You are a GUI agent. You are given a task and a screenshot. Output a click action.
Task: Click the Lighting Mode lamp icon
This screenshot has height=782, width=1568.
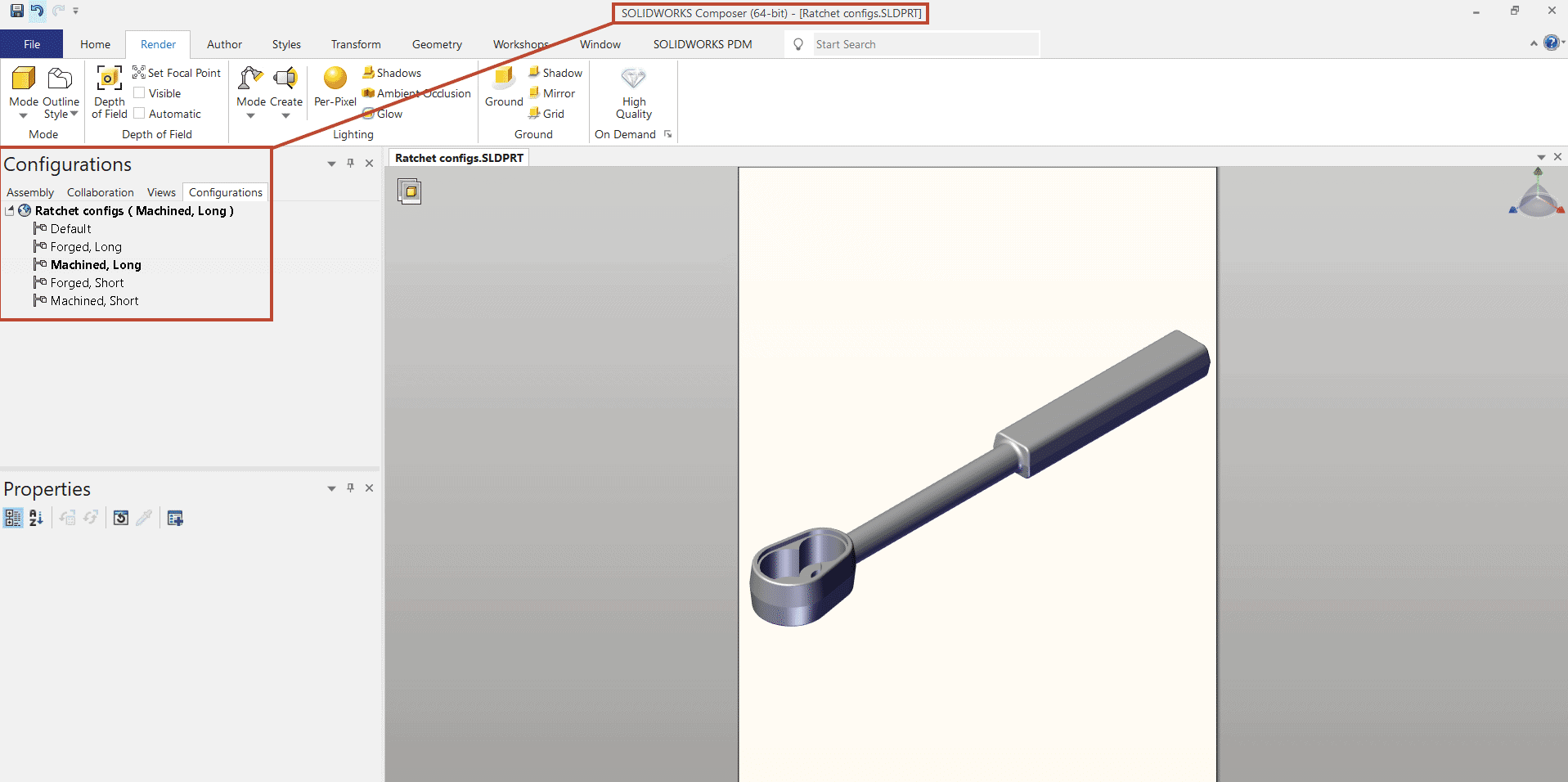[250, 79]
